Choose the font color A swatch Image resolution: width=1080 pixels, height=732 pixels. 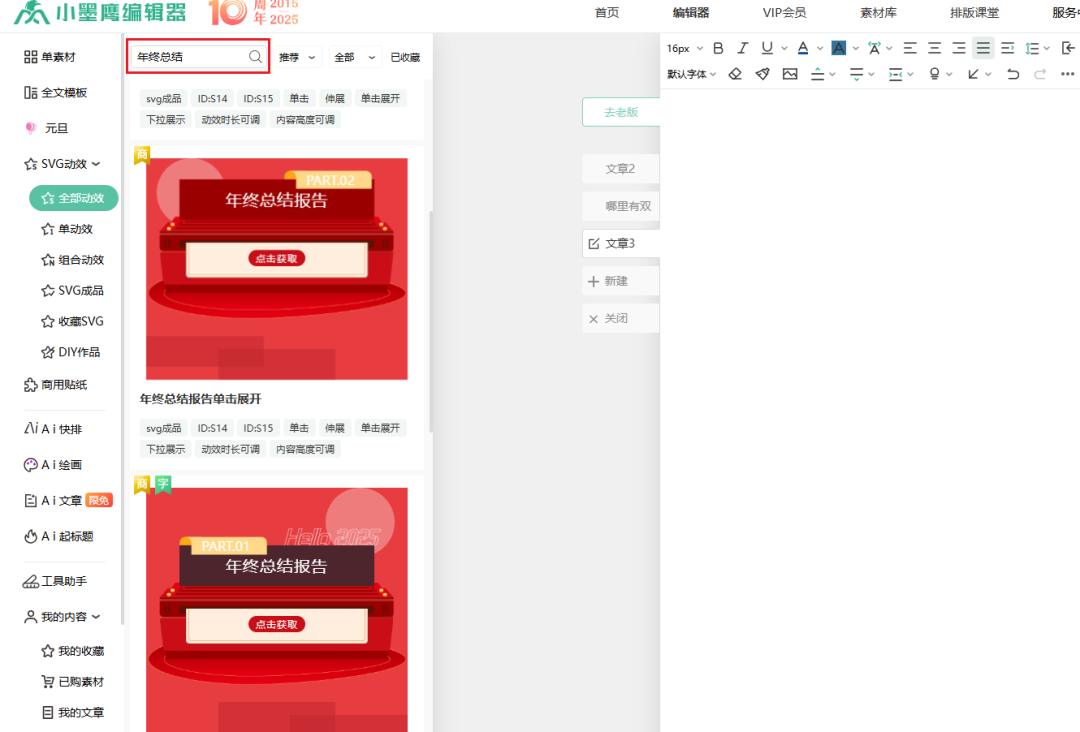(803, 48)
